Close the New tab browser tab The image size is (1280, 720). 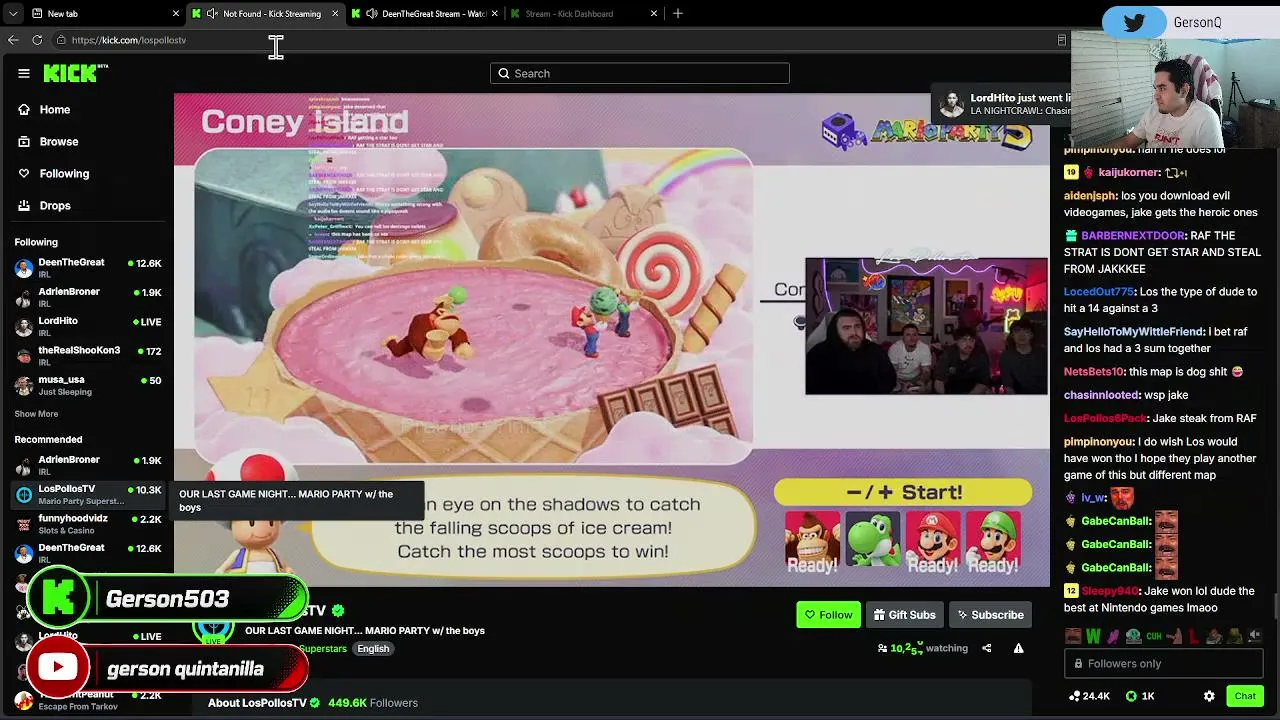(x=176, y=14)
